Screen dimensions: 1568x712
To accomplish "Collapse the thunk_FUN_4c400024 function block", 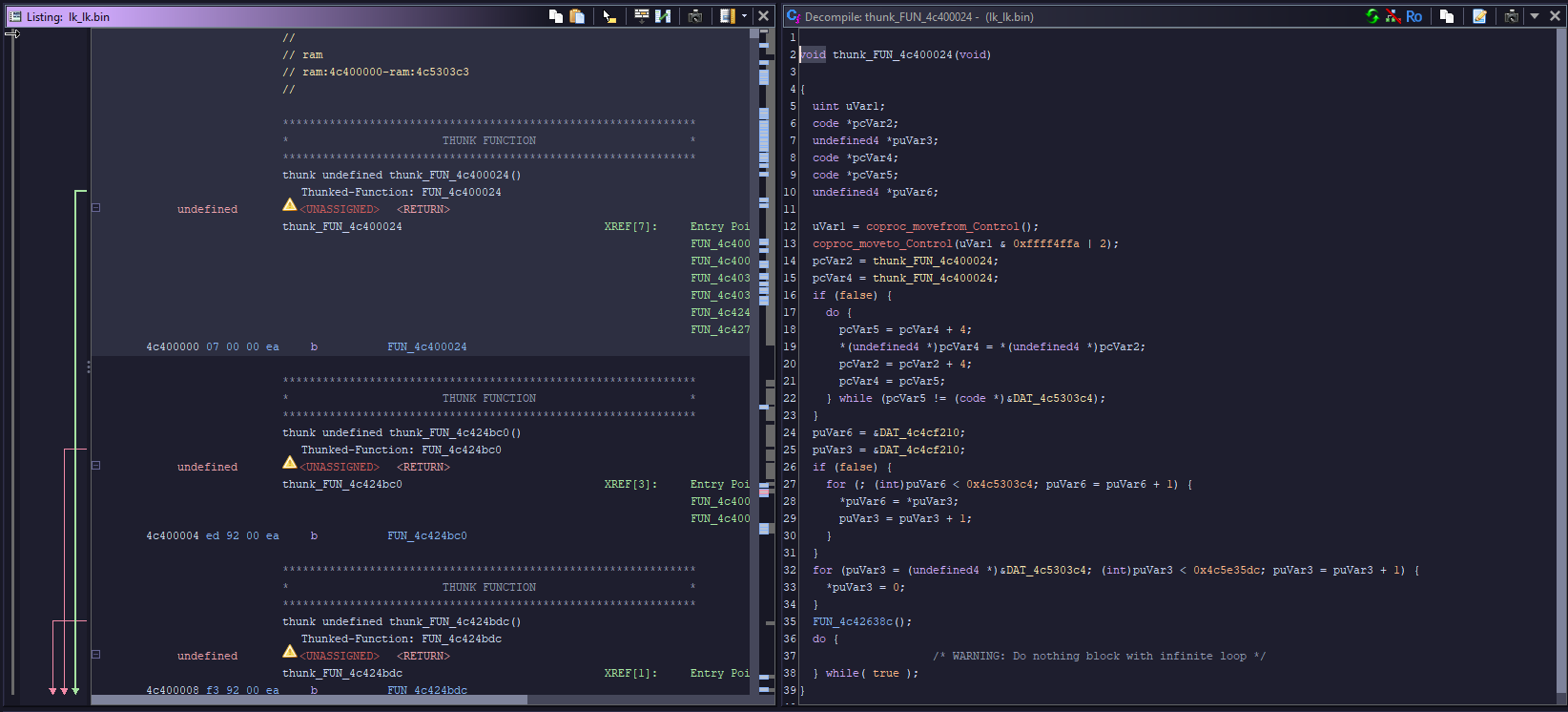I will pos(95,208).
